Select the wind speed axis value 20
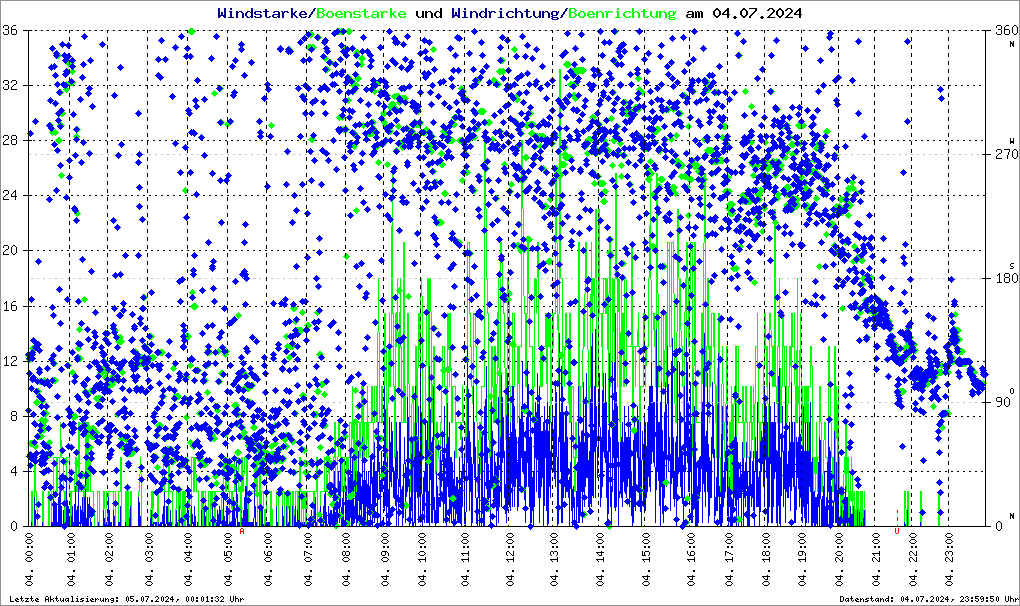The height and width of the screenshot is (606, 1020). pos(10,251)
